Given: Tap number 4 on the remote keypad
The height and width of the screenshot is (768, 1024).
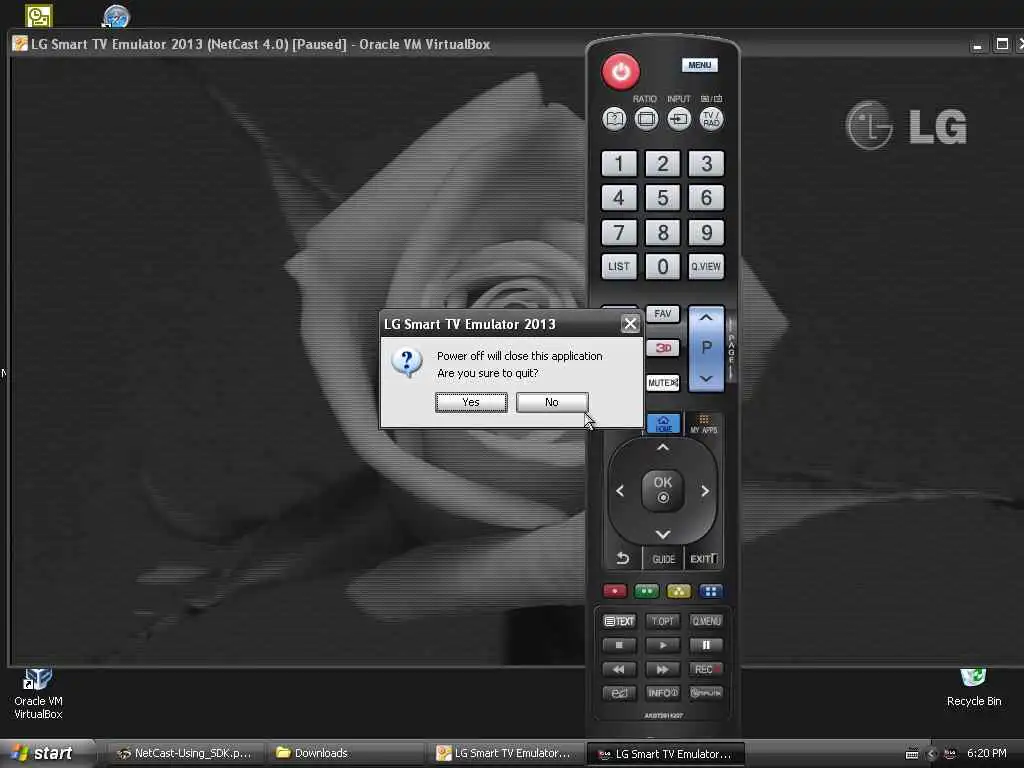Looking at the screenshot, I should 618,198.
